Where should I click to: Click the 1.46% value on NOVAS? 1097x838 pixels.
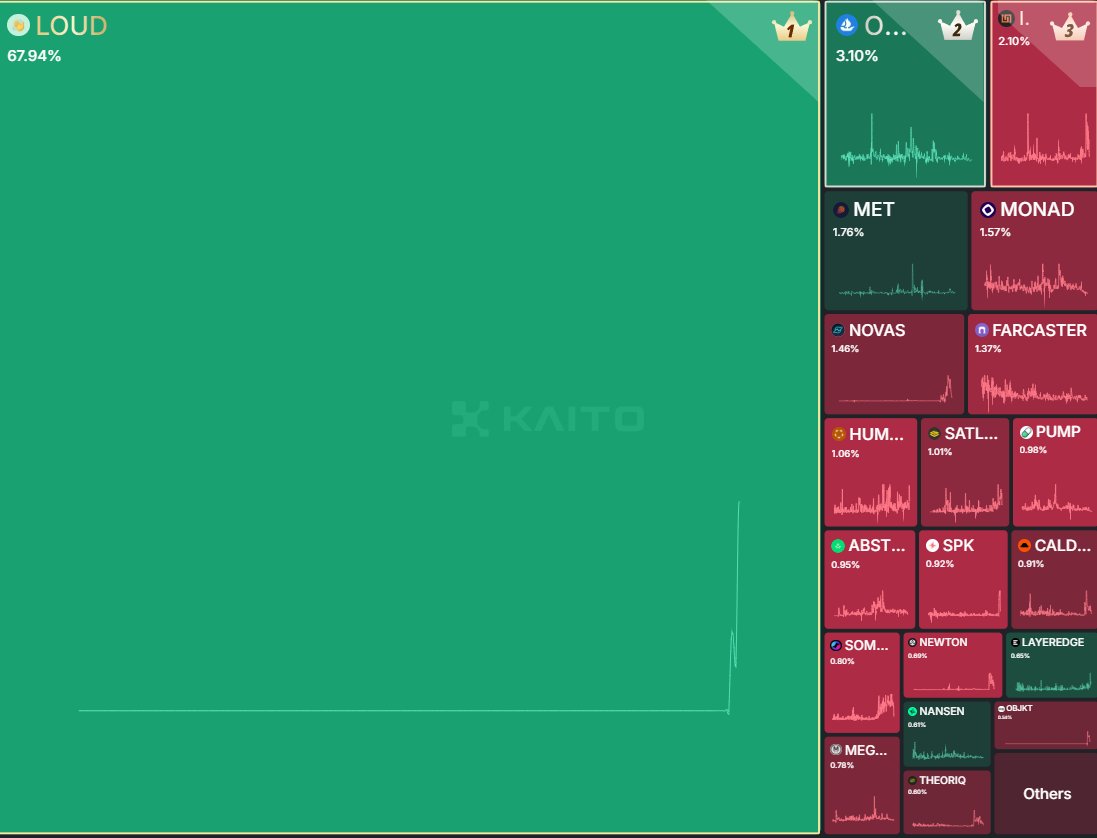point(845,349)
